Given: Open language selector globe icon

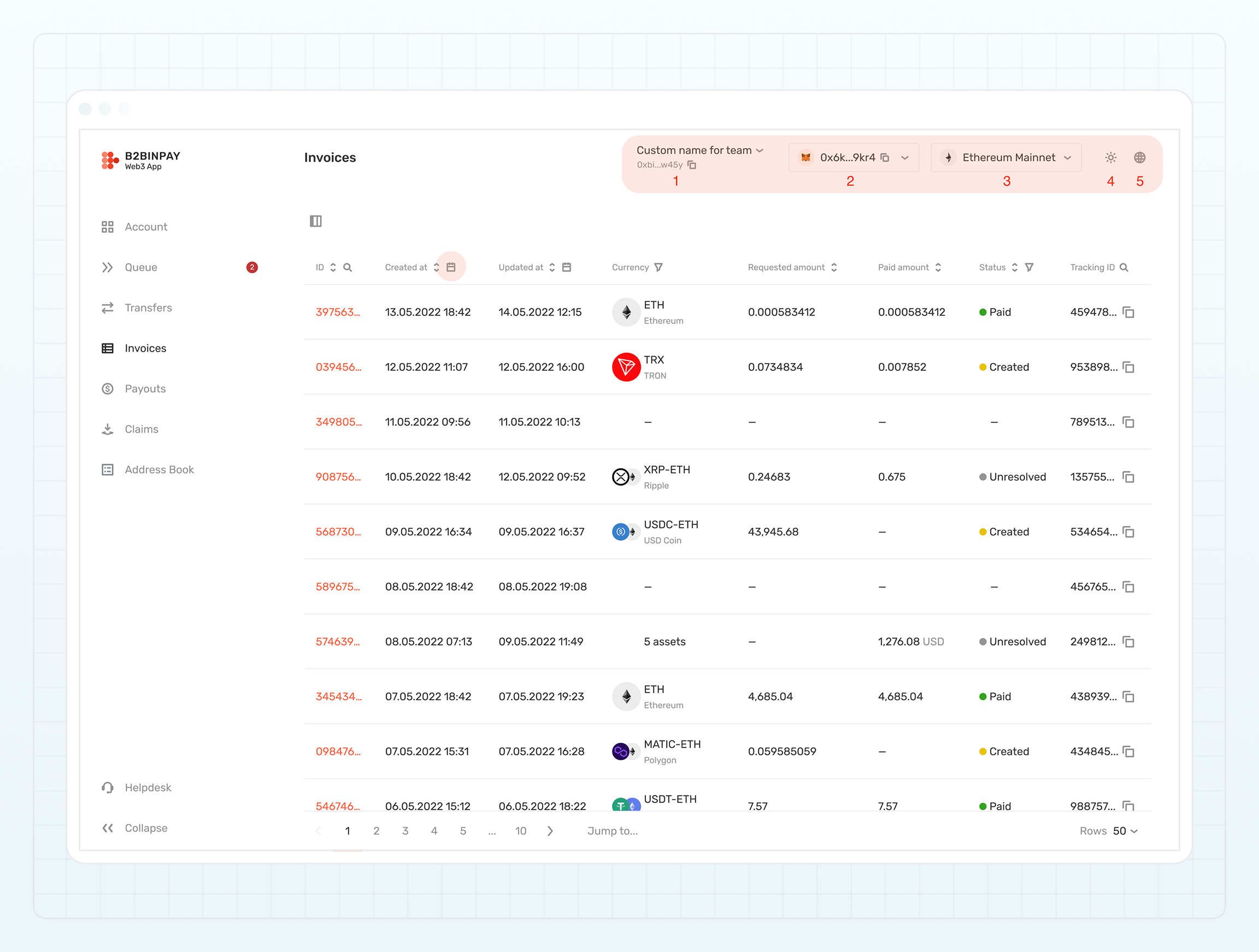Looking at the screenshot, I should tap(1139, 158).
